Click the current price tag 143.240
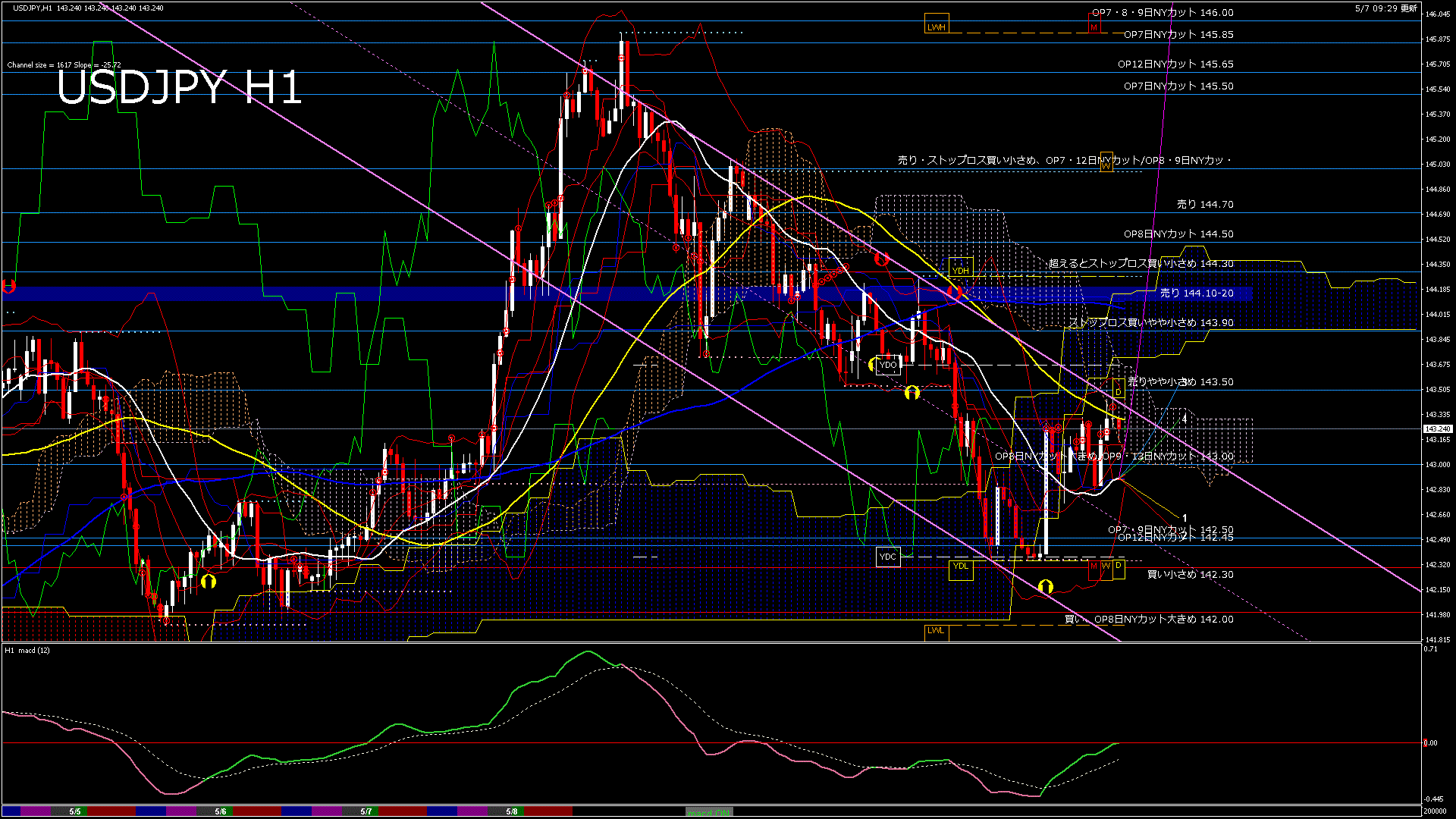Image resolution: width=1456 pixels, height=819 pixels. pyautogui.click(x=1437, y=429)
